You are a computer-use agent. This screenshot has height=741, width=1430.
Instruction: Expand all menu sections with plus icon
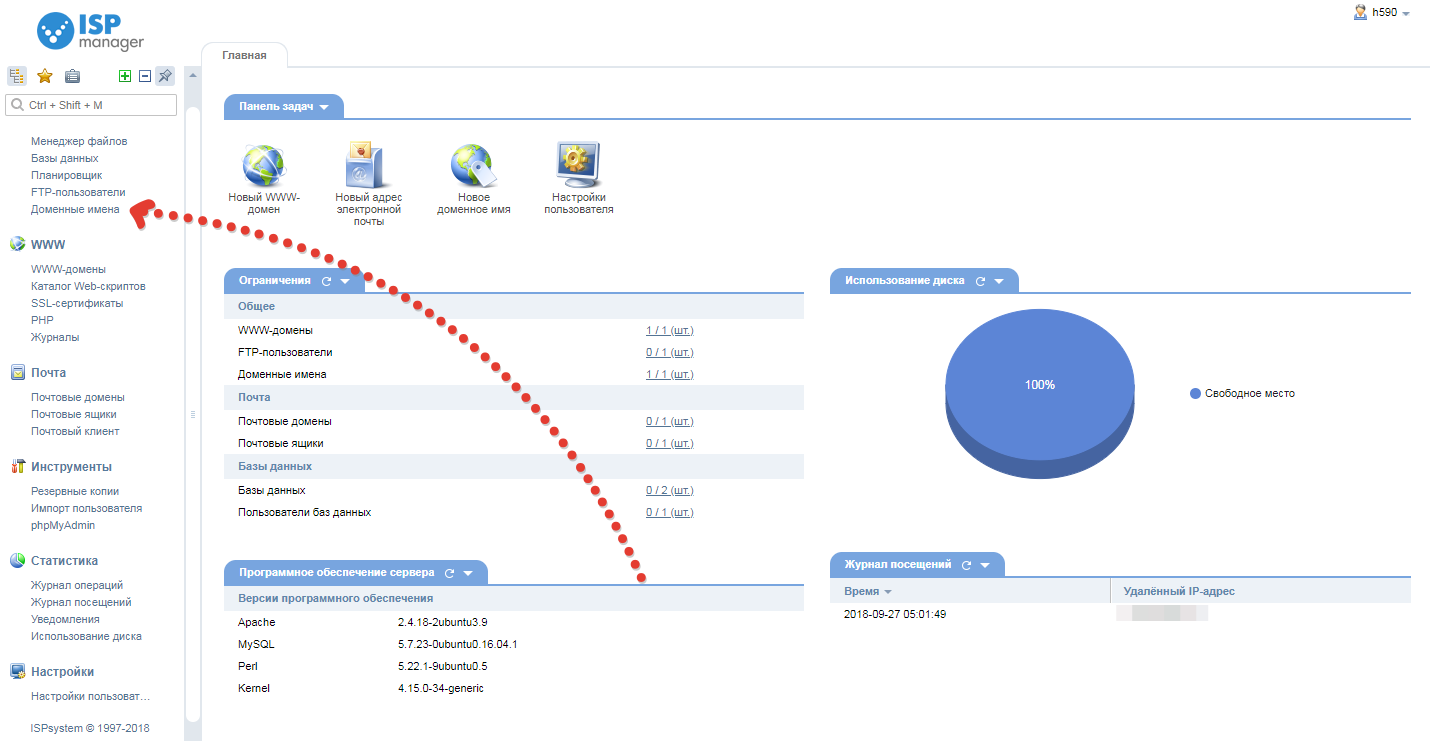[125, 76]
